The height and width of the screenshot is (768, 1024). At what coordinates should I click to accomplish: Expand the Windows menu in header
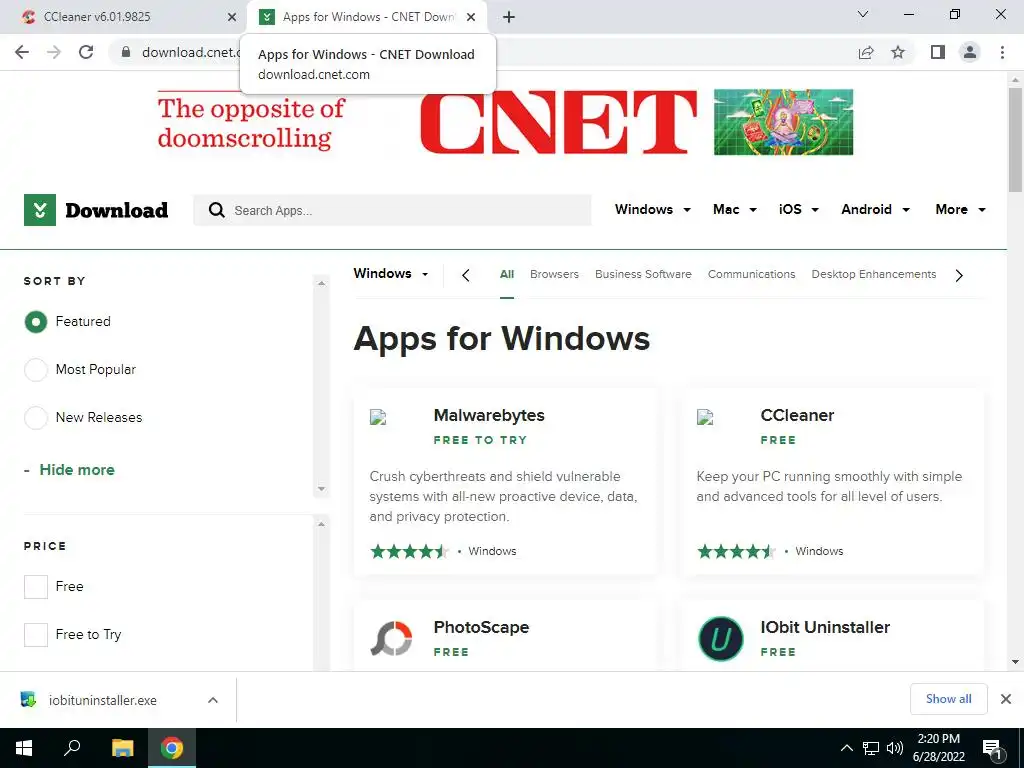[x=652, y=210]
